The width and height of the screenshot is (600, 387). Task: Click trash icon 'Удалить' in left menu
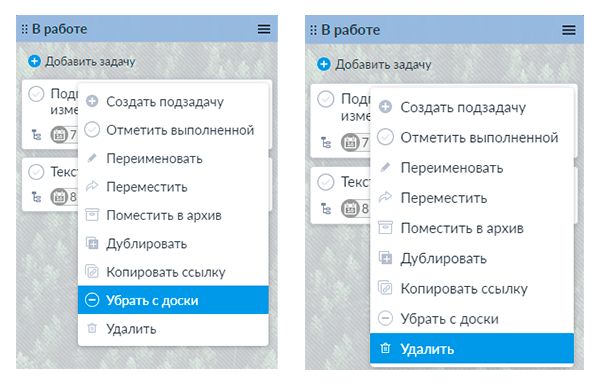(92, 328)
